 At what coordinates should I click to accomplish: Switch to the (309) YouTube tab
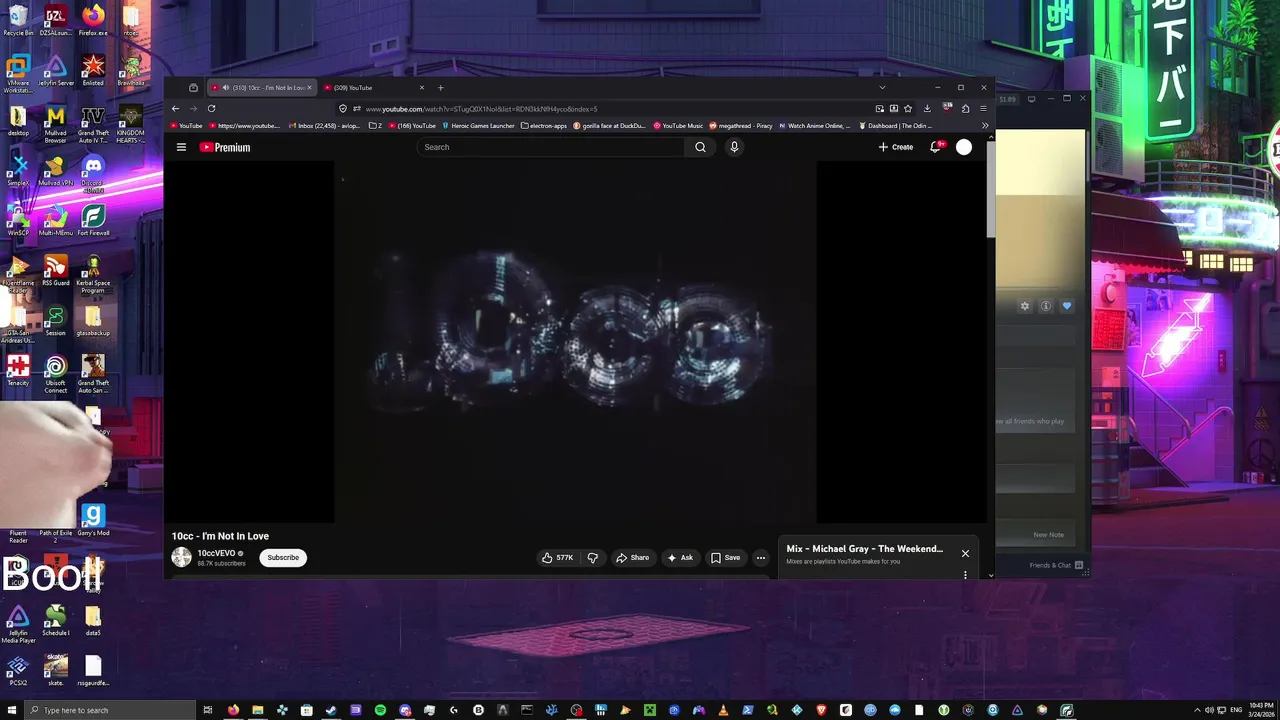(x=374, y=88)
